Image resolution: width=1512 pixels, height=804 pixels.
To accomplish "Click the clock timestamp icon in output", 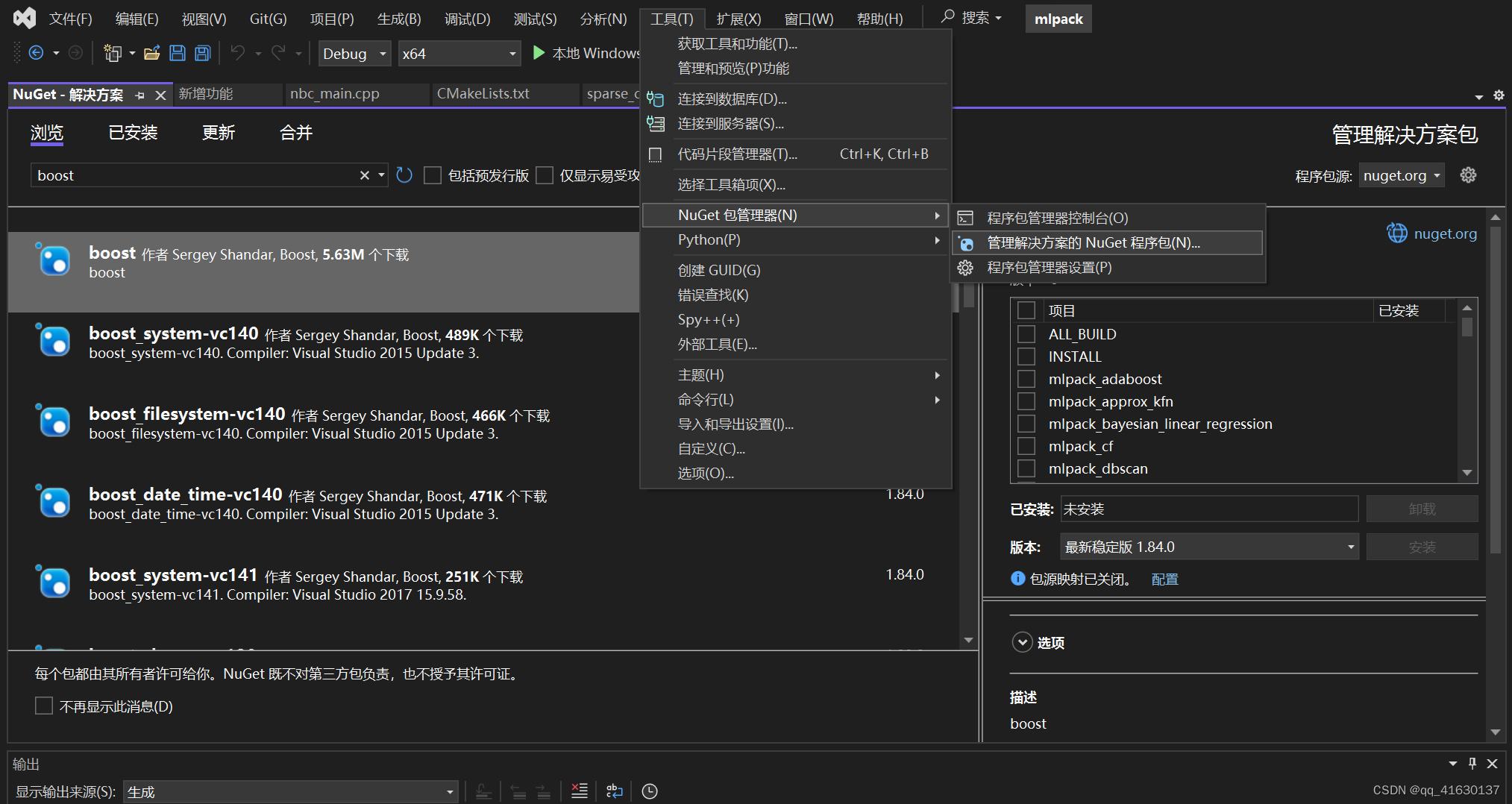I will tap(650, 791).
